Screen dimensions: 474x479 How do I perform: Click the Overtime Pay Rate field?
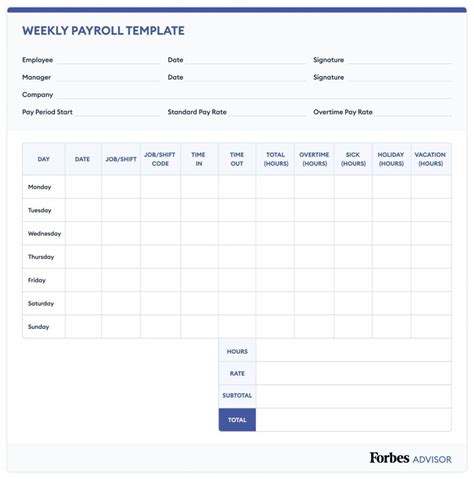click(413, 112)
